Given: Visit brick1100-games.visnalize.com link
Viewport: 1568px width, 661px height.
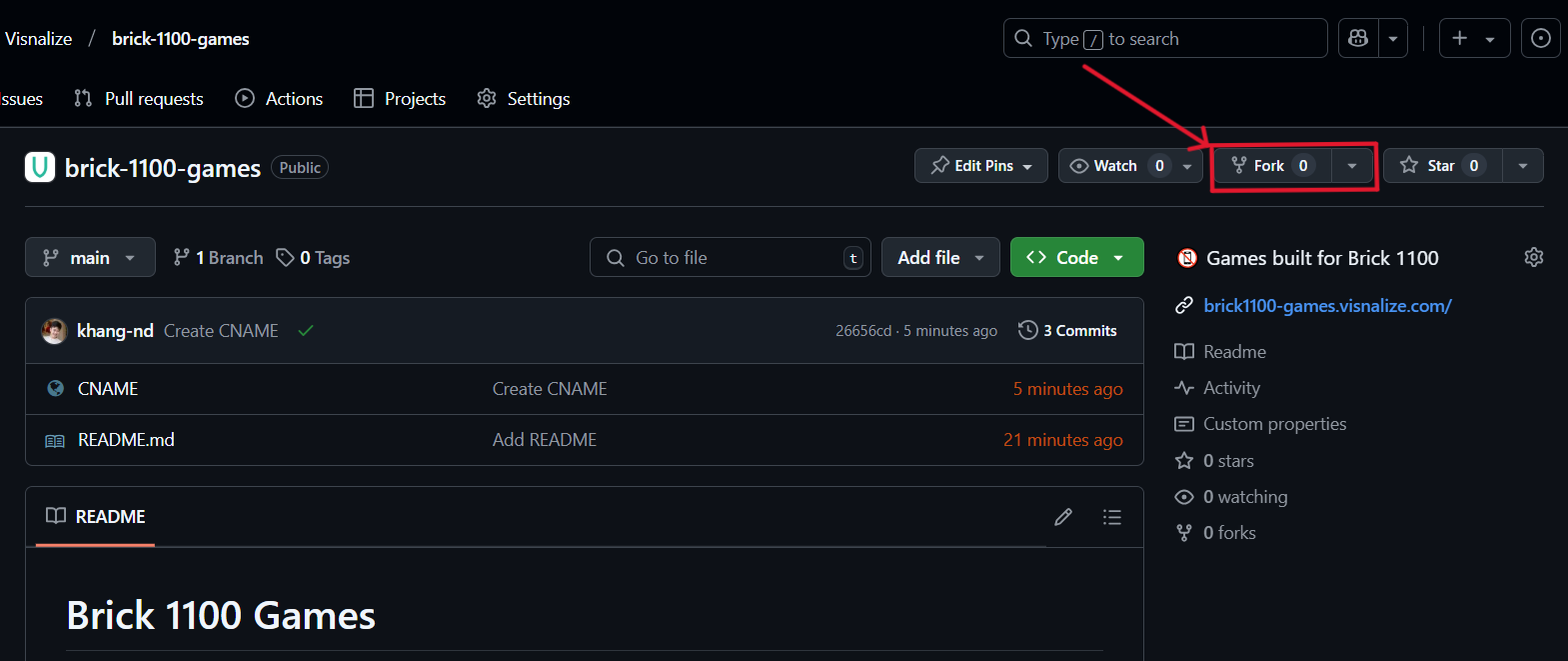Looking at the screenshot, I should (x=1327, y=306).
